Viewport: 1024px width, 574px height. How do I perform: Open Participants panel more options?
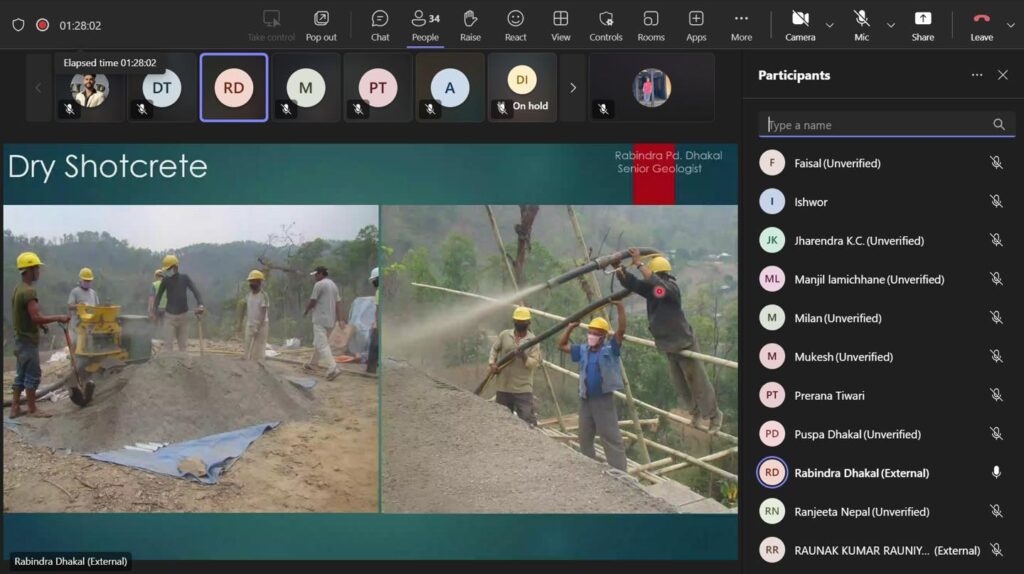coord(977,75)
